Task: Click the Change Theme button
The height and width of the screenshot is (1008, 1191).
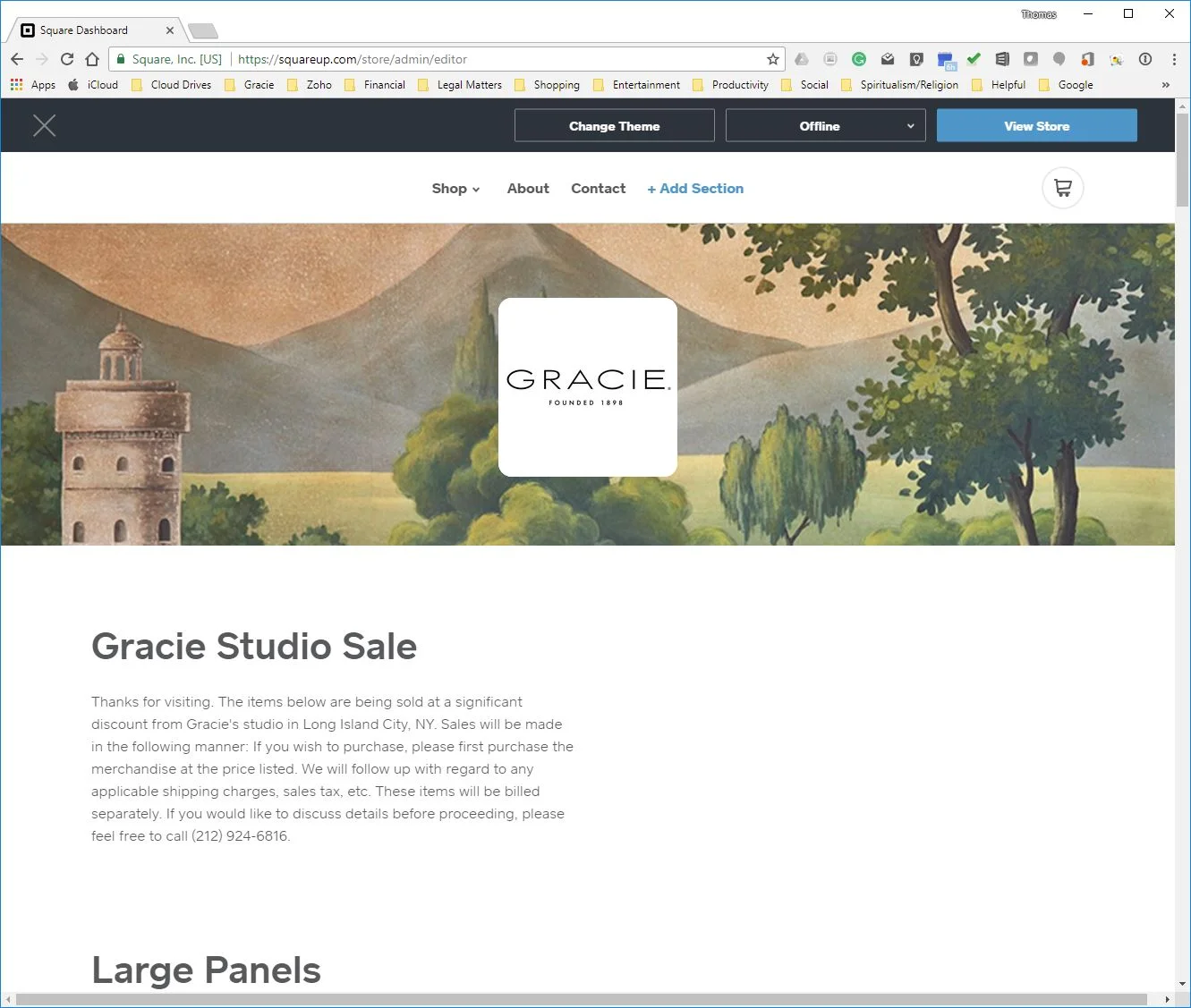Action: pyautogui.click(x=614, y=126)
